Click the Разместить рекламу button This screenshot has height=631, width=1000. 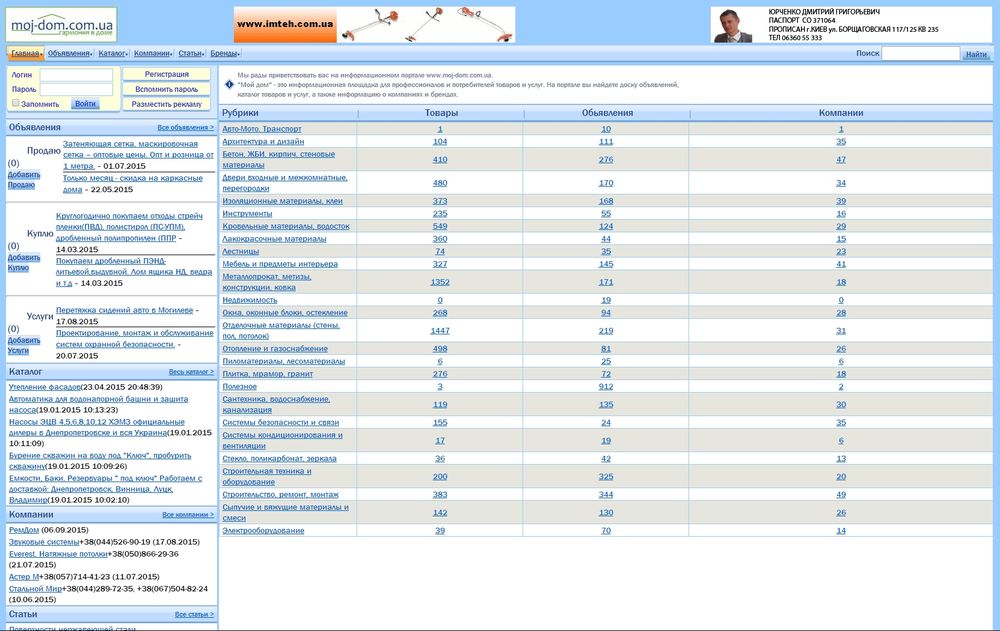166,104
